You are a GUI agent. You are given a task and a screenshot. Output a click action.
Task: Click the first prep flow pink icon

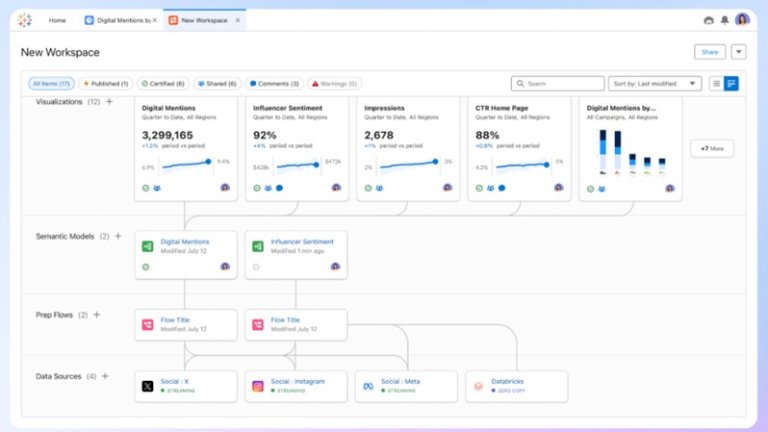click(147, 325)
